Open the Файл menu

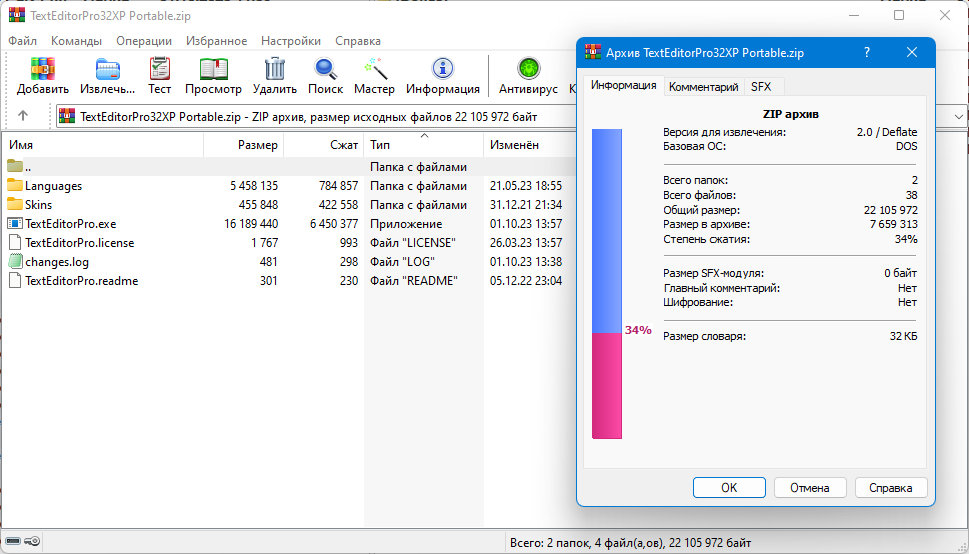point(22,41)
